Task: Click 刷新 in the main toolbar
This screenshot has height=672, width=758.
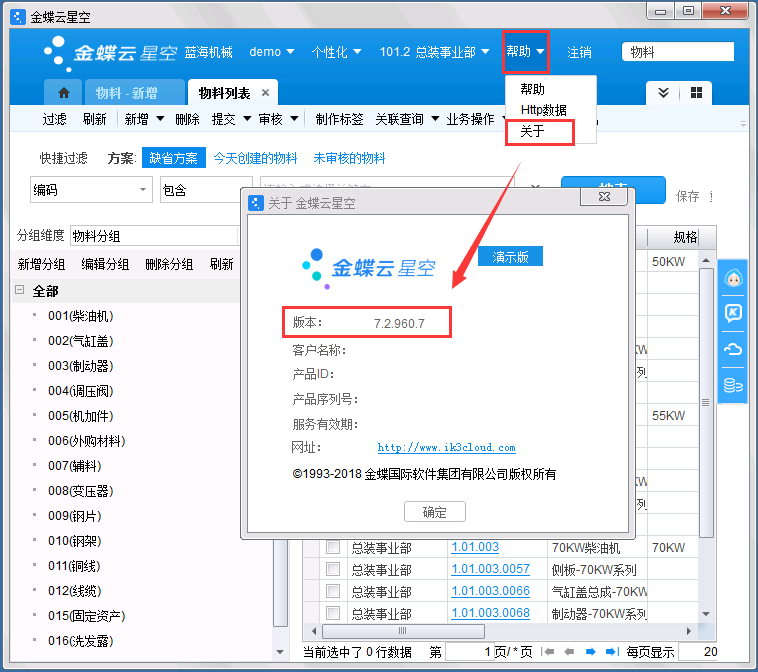Action: click(94, 119)
